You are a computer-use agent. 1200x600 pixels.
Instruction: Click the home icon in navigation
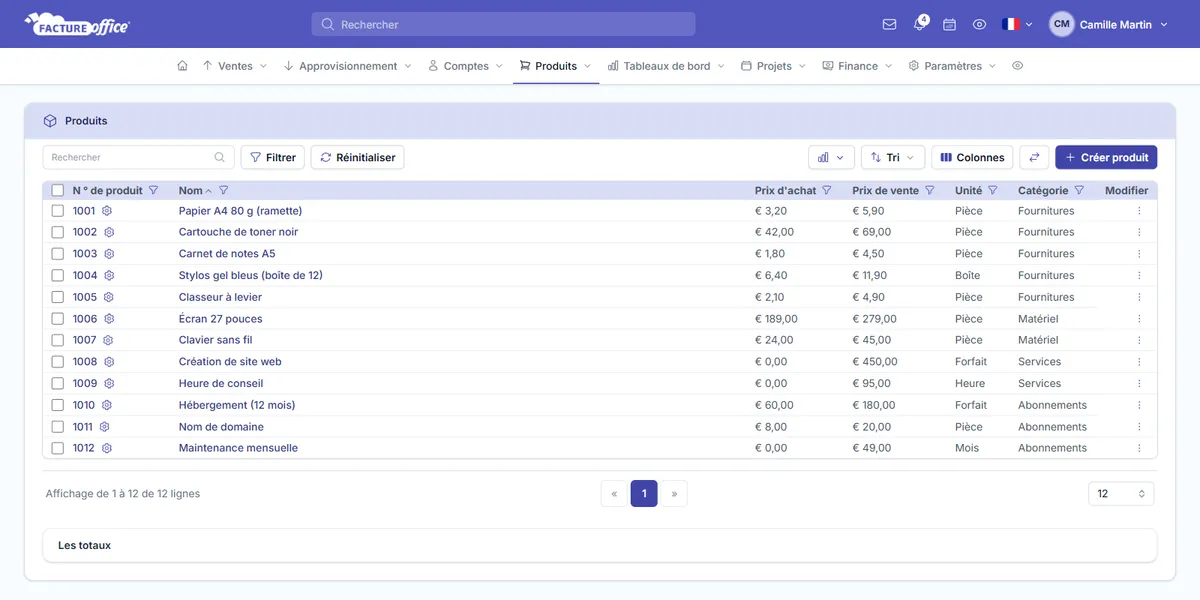182,66
